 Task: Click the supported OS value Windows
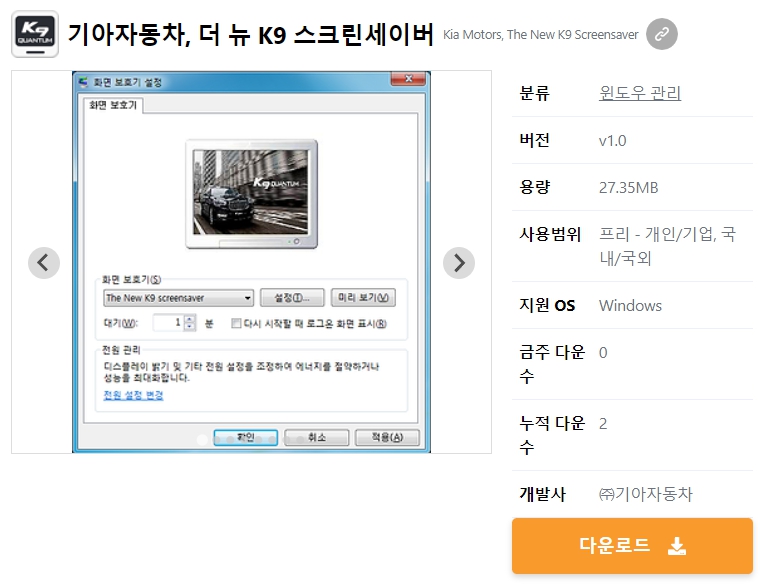tap(630, 306)
